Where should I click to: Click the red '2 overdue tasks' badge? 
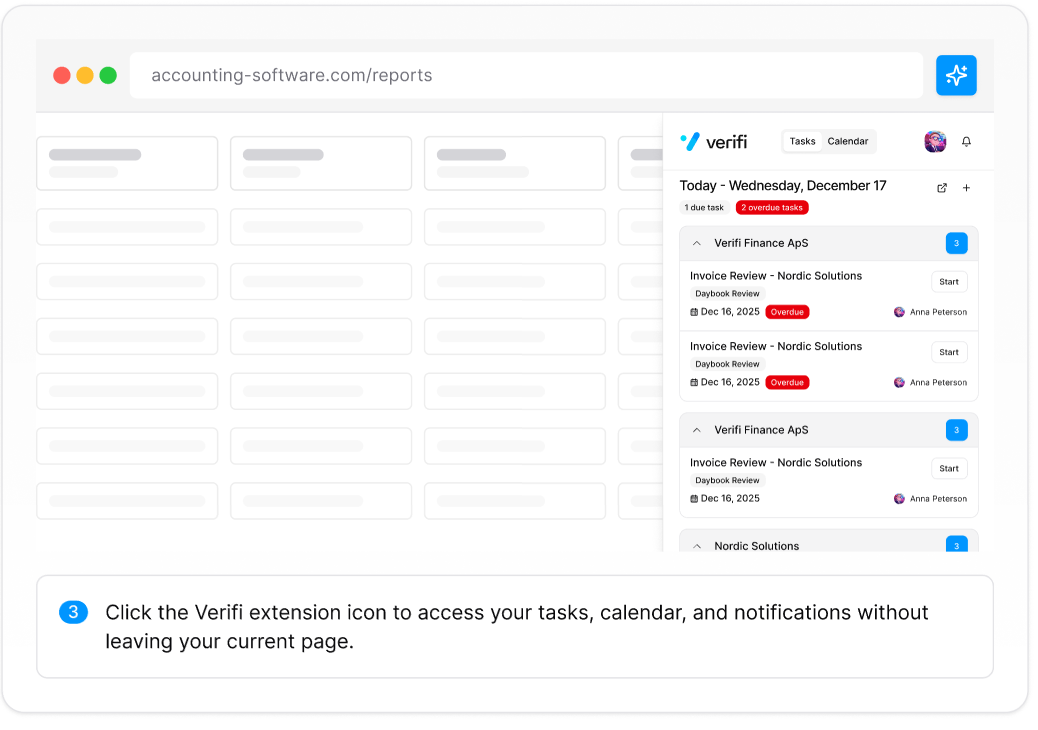click(772, 208)
